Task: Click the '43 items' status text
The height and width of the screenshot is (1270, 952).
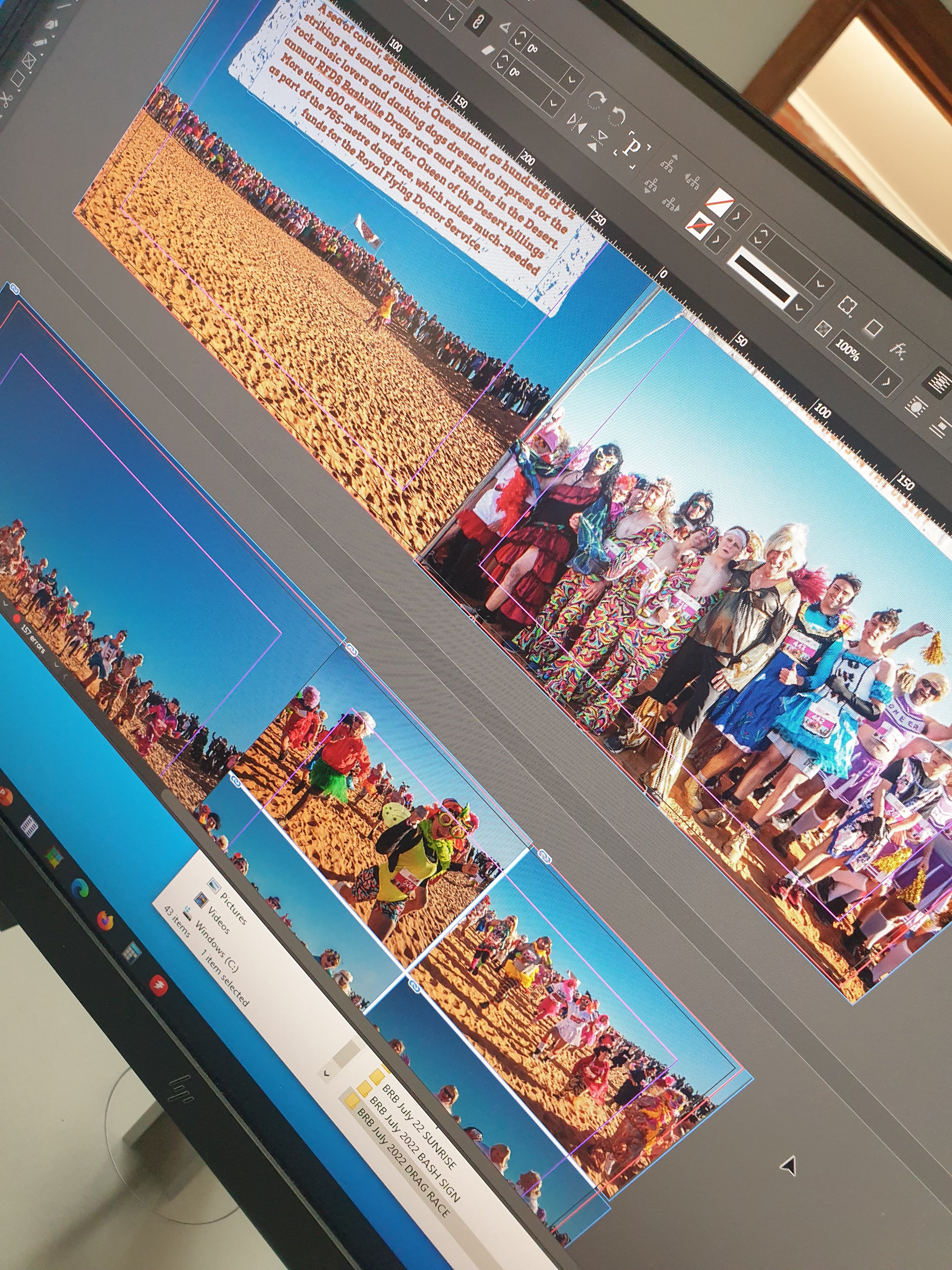Action: (x=177, y=922)
